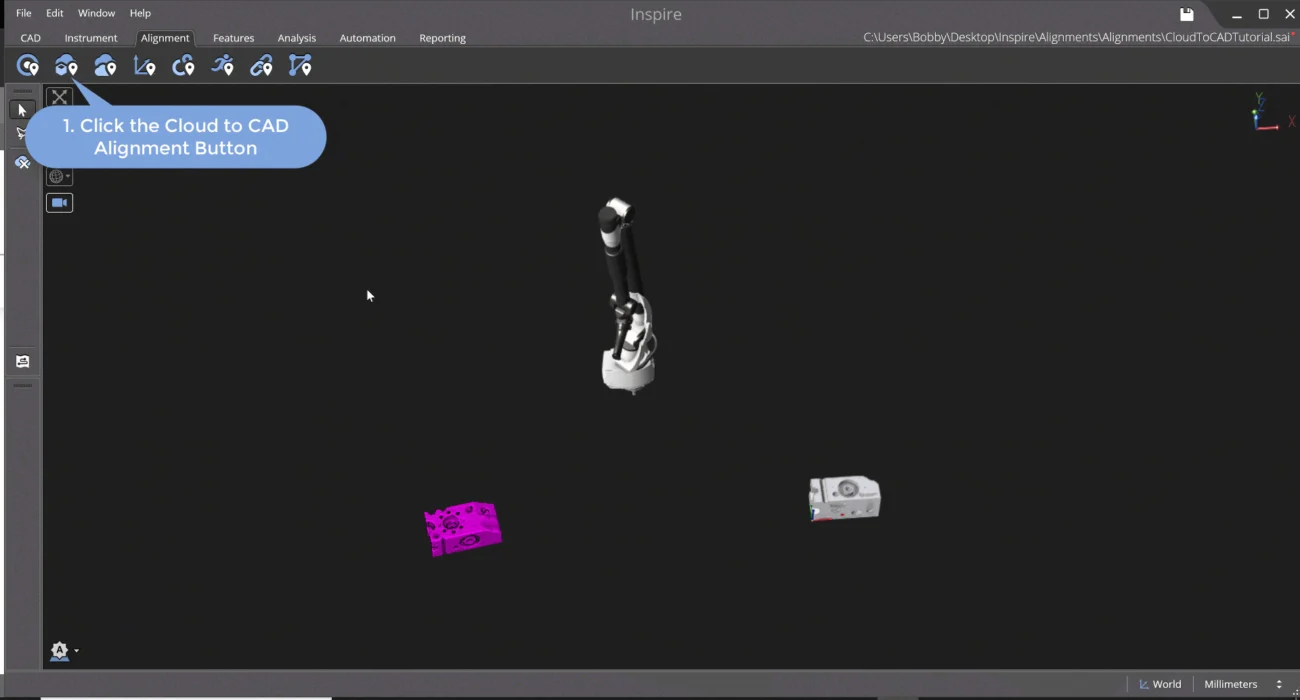Open the Analysis tab
The height and width of the screenshot is (700, 1300).
point(297,38)
